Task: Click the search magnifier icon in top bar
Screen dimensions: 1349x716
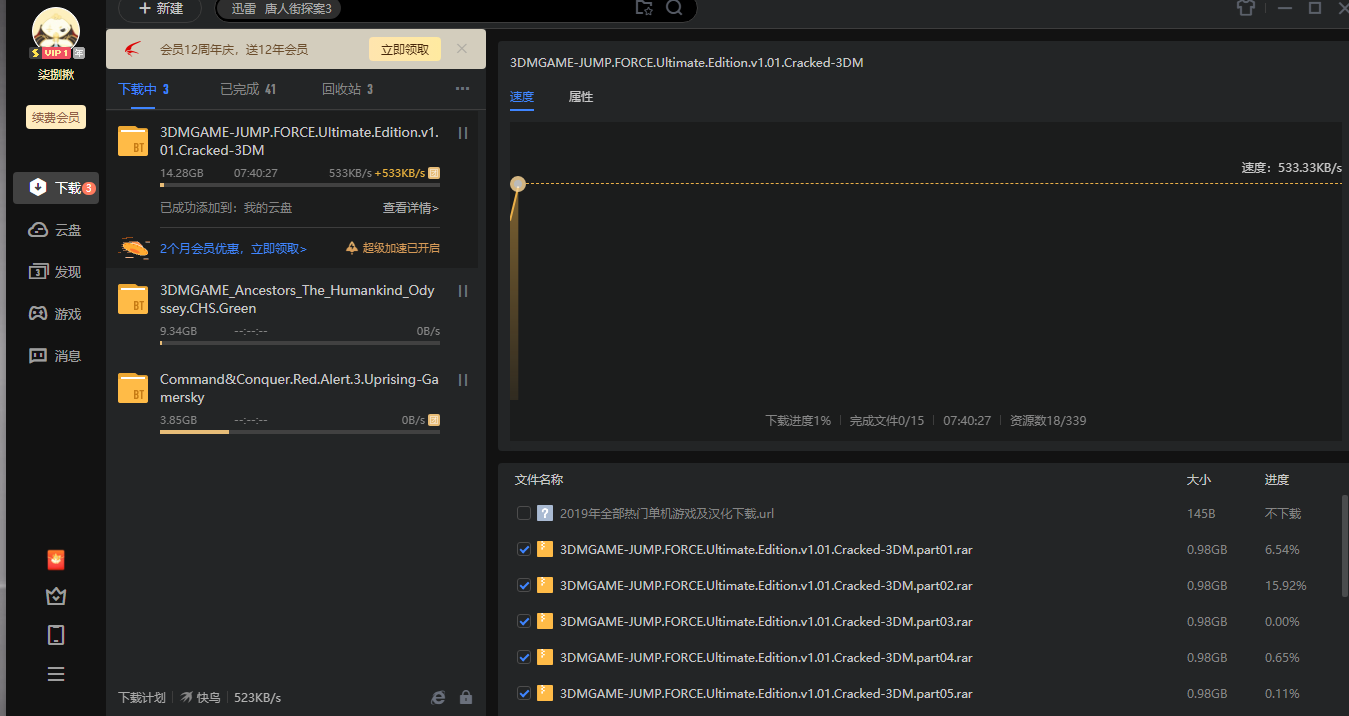Action: 674,8
